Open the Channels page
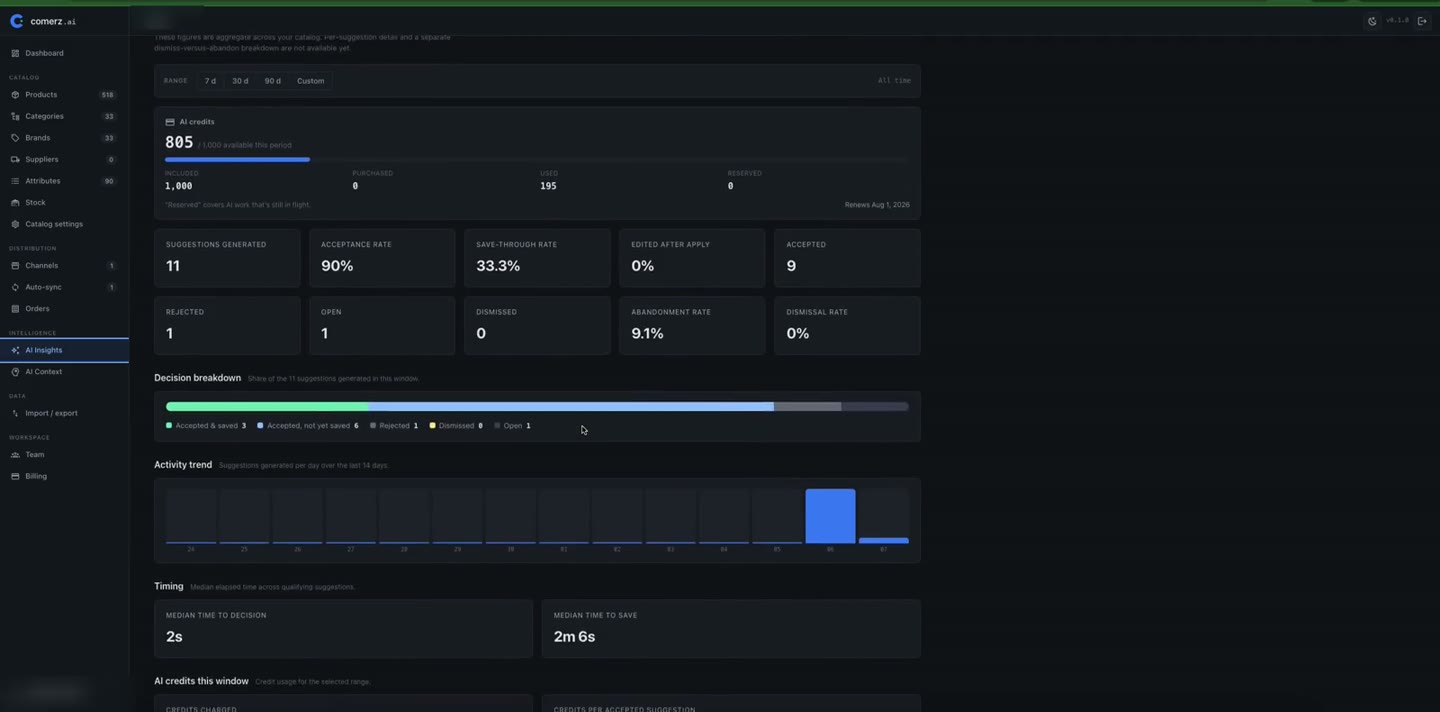This screenshot has height=712, width=1440. point(64,266)
